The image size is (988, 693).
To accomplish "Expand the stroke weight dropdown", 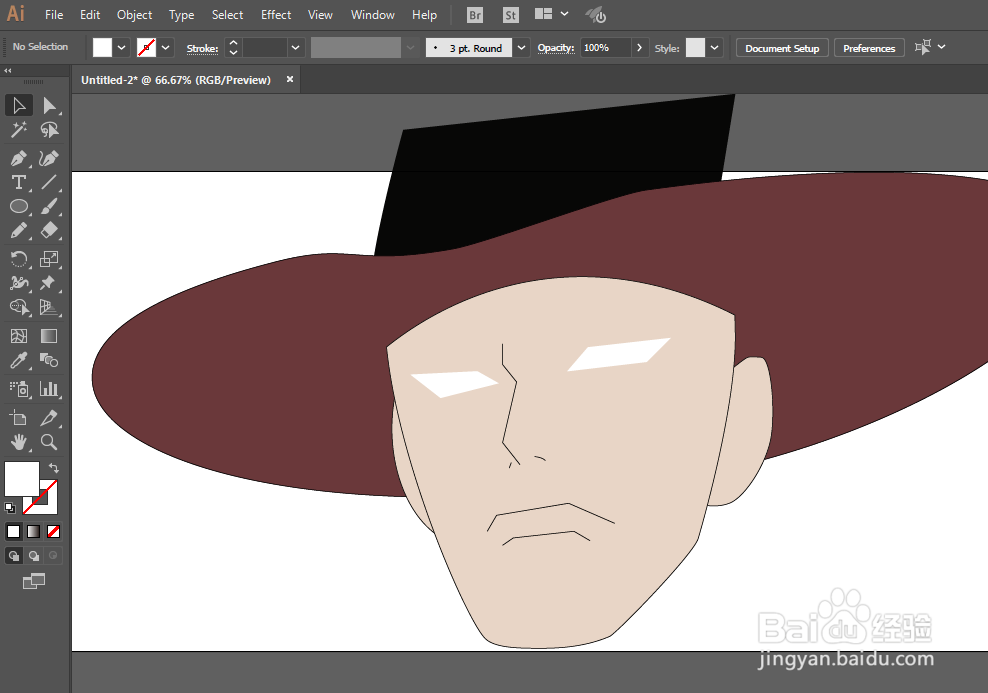I will 296,48.
